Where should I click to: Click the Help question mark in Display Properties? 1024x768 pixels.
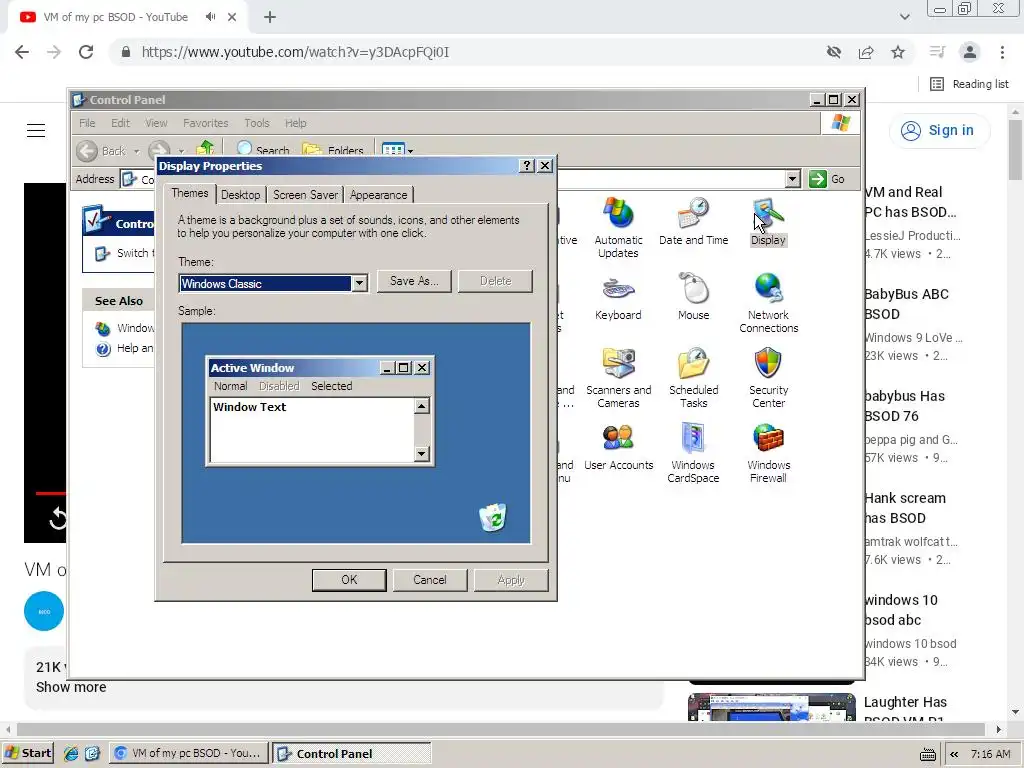[527, 166]
